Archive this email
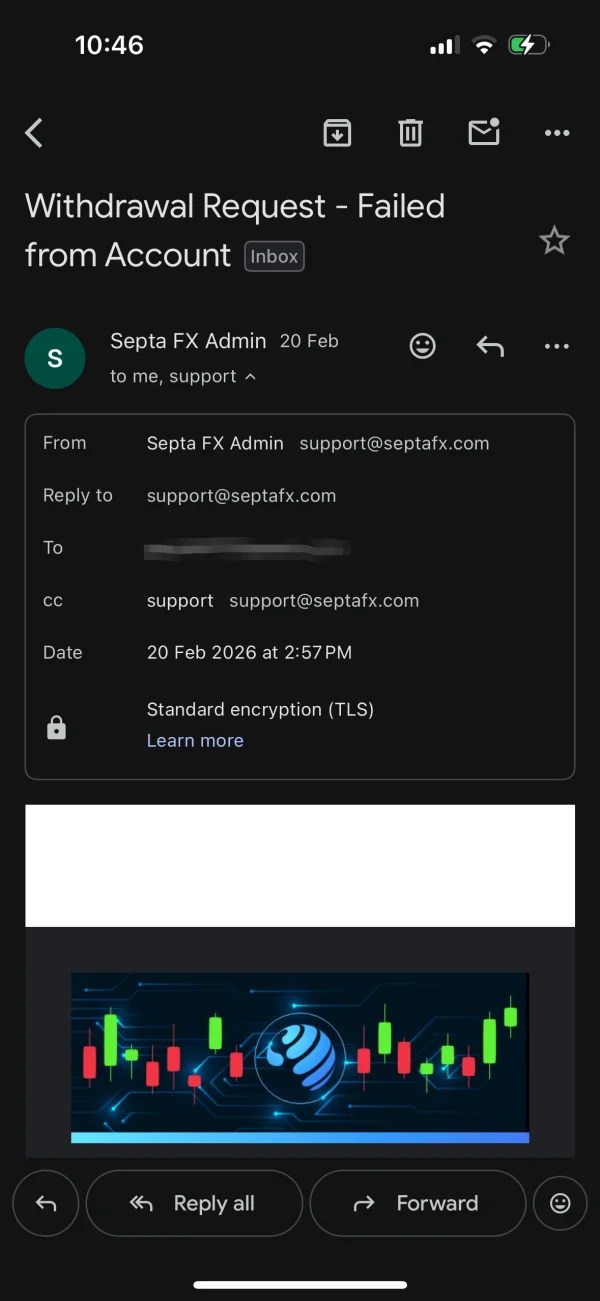The height and width of the screenshot is (1301, 600). coord(337,133)
